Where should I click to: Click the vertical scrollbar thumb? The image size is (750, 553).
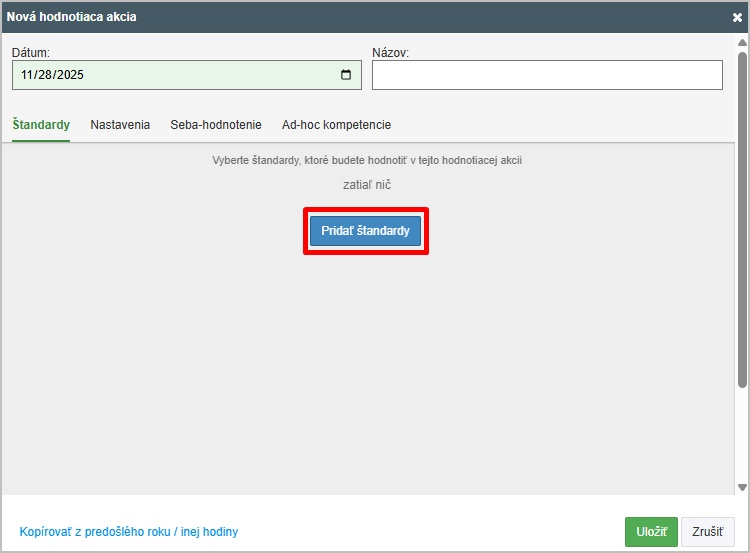pyautogui.click(x=742, y=220)
